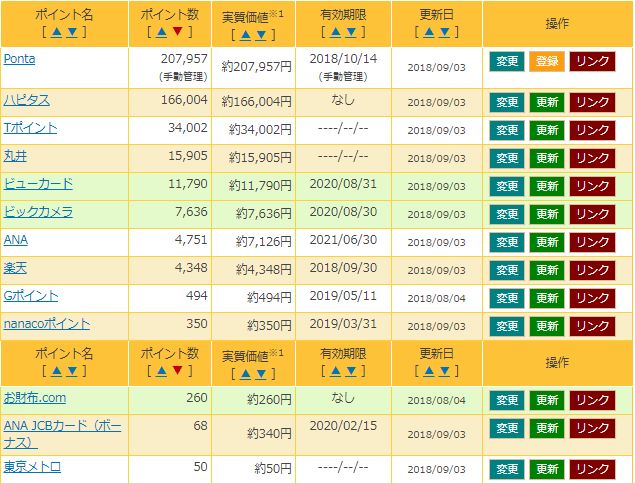Sort ascending by ポイント名 in top header
Viewport: 635px width, 483px height.
point(57,32)
